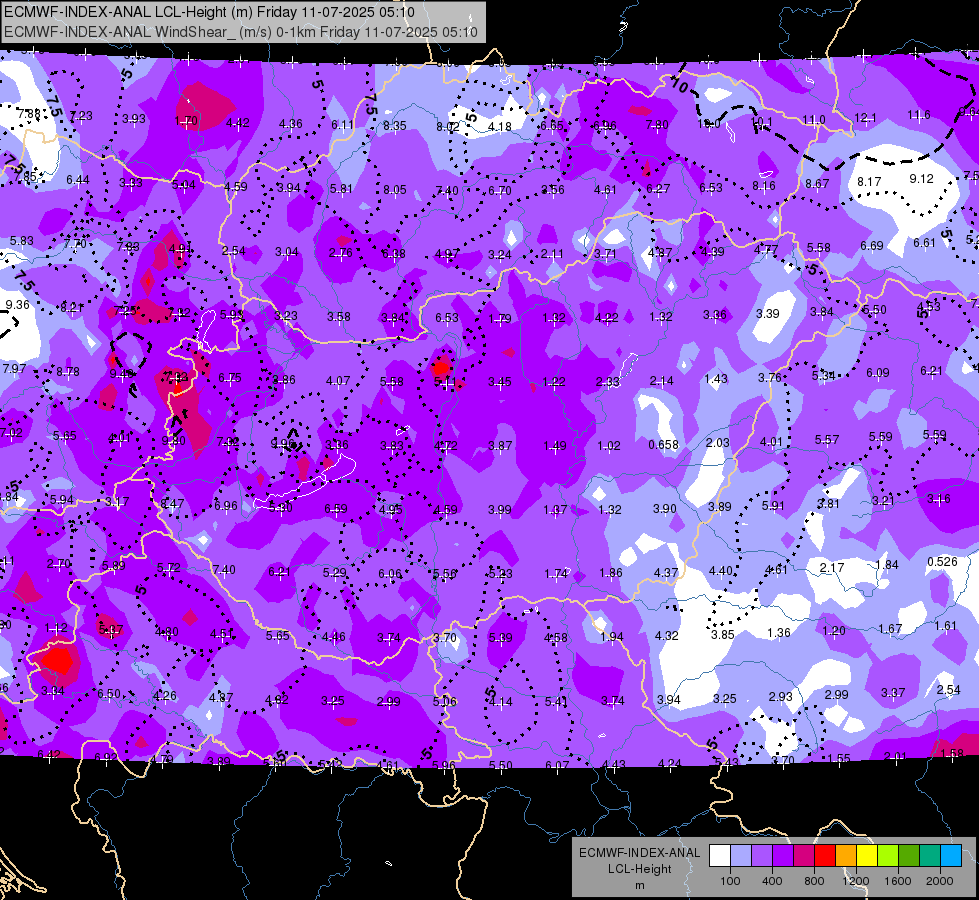The width and height of the screenshot is (979, 900).
Task: Click the wind shear value 0.526
Action: point(942,561)
